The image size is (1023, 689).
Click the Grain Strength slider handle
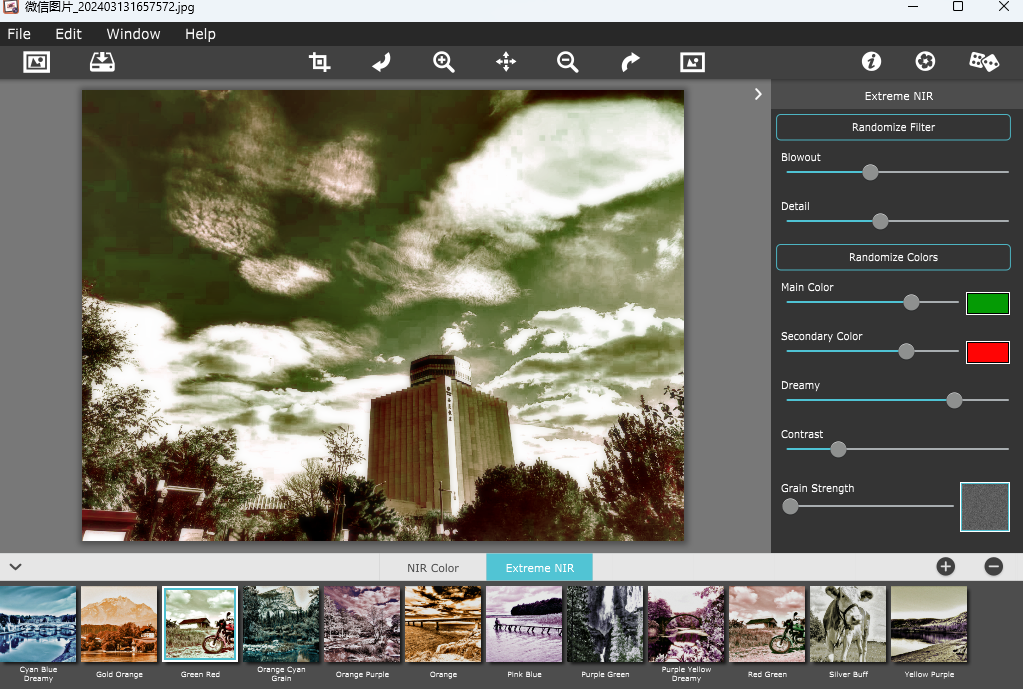tap(790, 506)
